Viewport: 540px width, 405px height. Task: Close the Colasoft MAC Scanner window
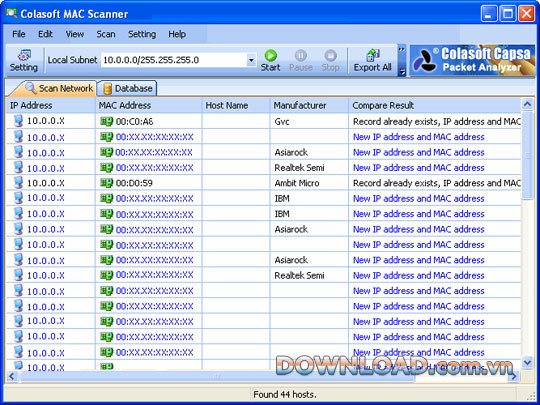pyautogui.click(x=527, y=14)
